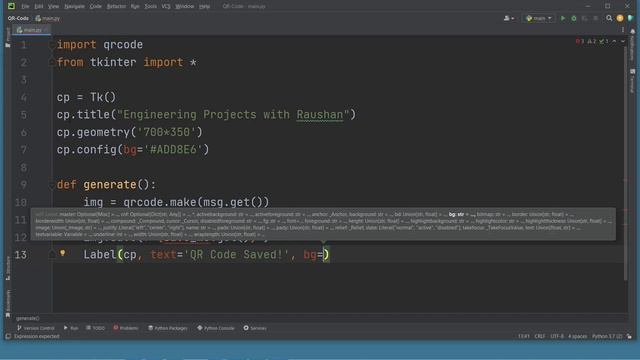Open Search Everywhere magnifier icon
This screenshot has height=360, width=640.
coord(609,18)
